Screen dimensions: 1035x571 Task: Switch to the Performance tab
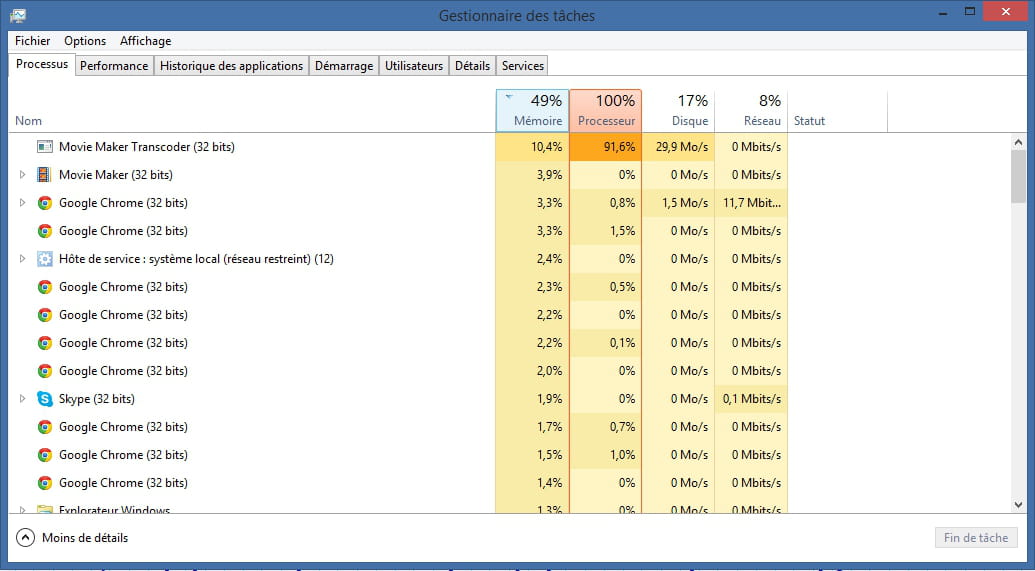tap(114, 66)
